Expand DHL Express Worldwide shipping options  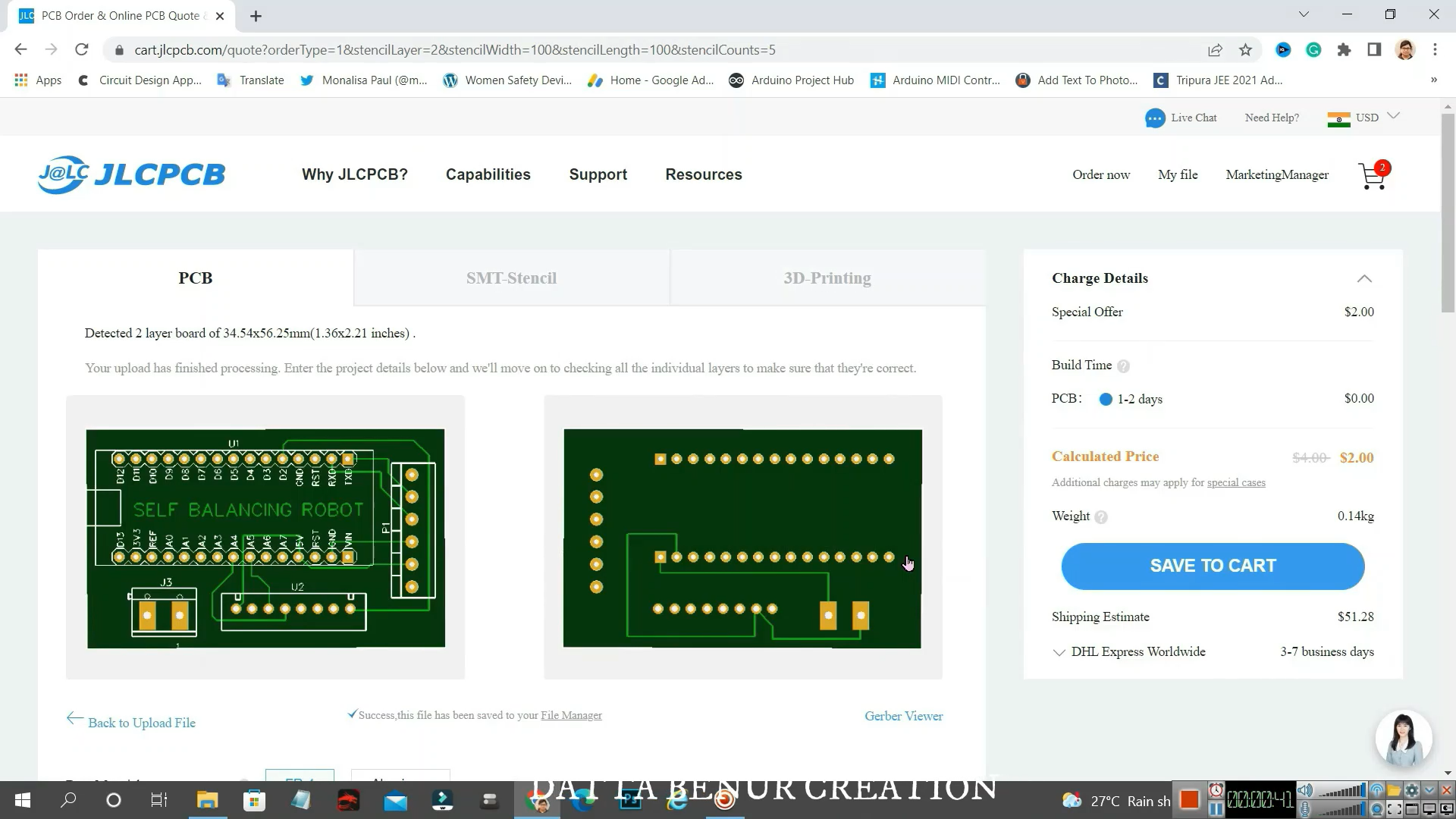[x=1059, y=652]
